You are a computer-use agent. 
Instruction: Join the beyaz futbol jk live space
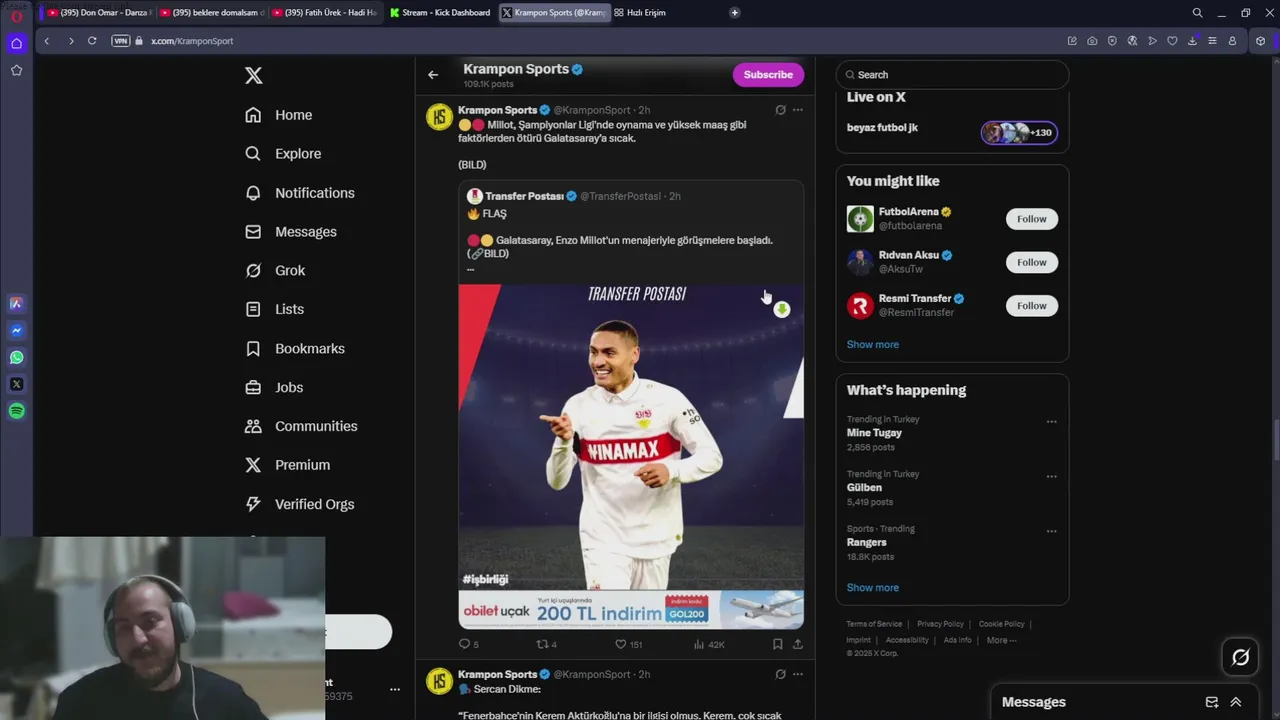click(952, 131)
